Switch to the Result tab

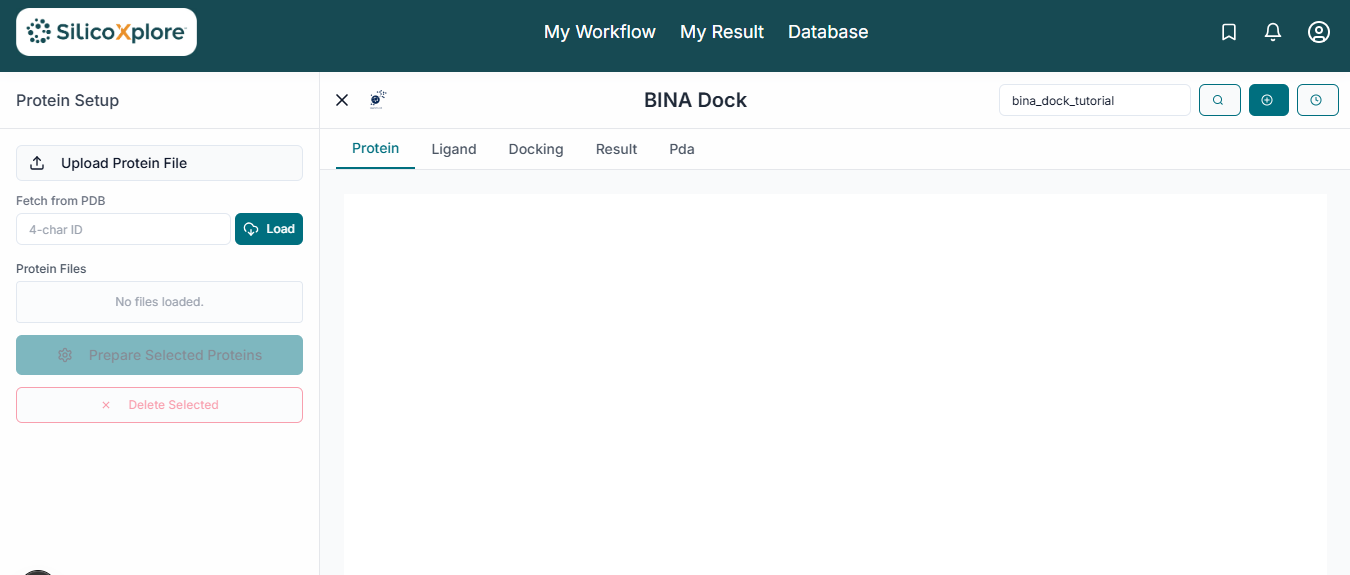616,149
